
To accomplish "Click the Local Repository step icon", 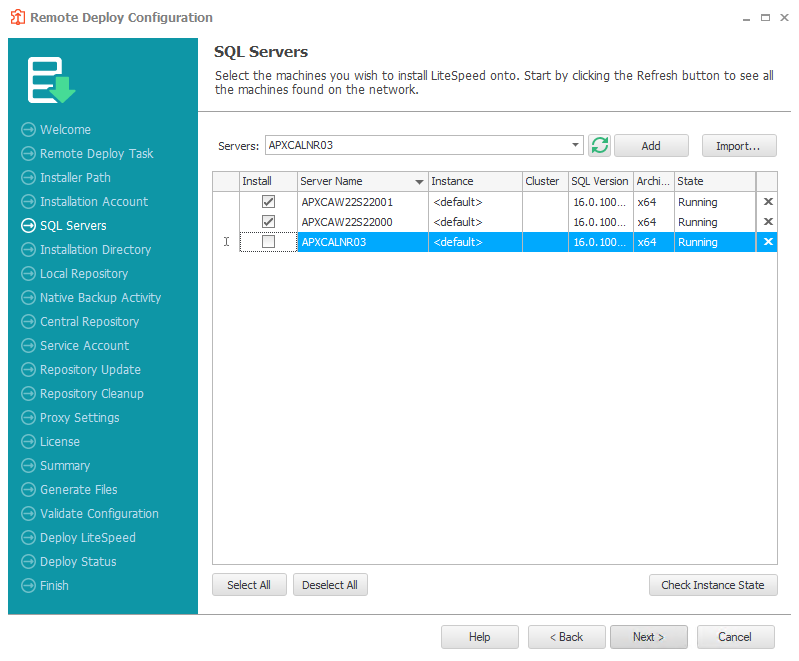I will pyautogui.click(x=29, y=274).
